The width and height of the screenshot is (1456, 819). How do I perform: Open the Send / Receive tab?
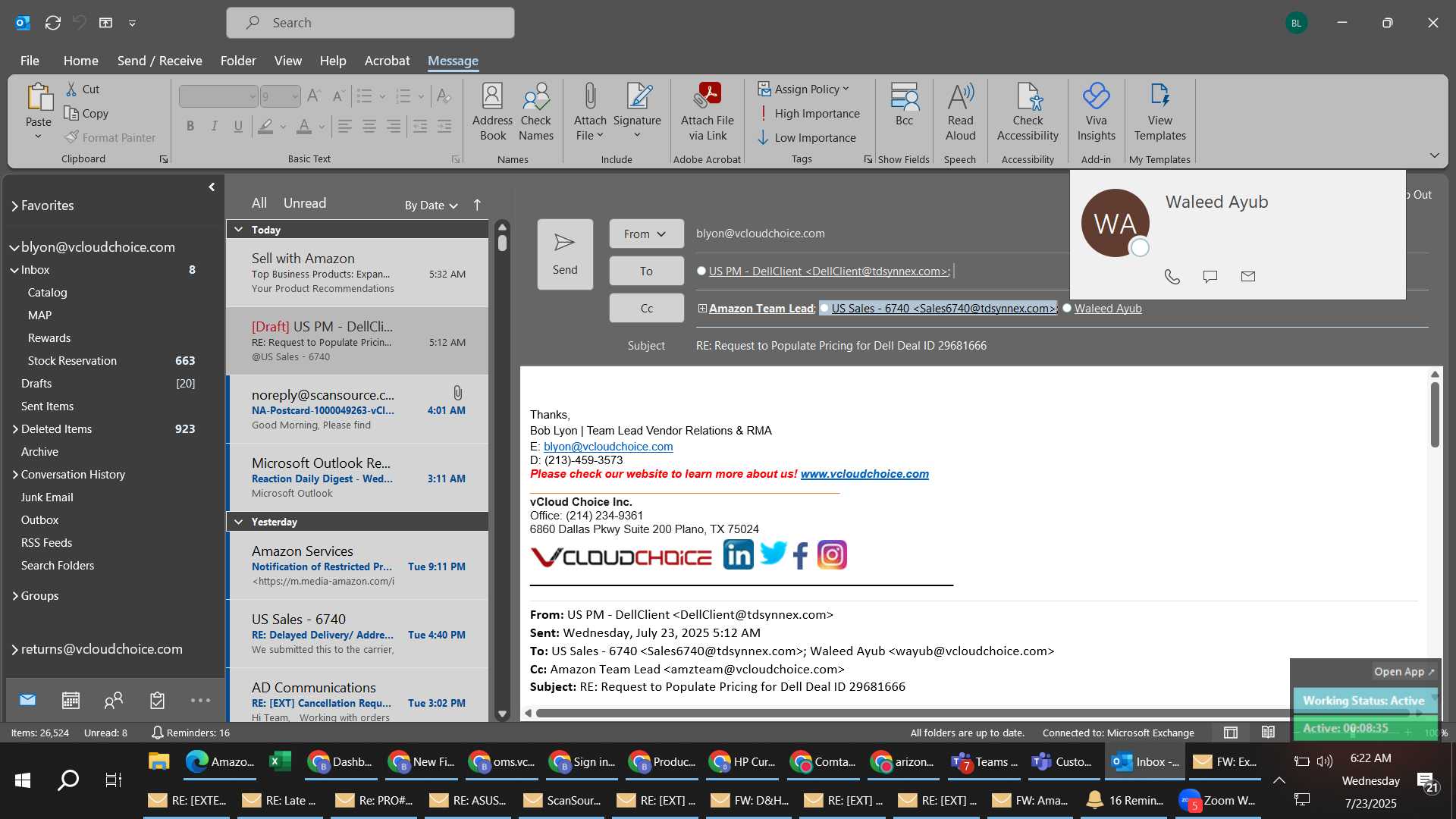(x=159, y=61)
